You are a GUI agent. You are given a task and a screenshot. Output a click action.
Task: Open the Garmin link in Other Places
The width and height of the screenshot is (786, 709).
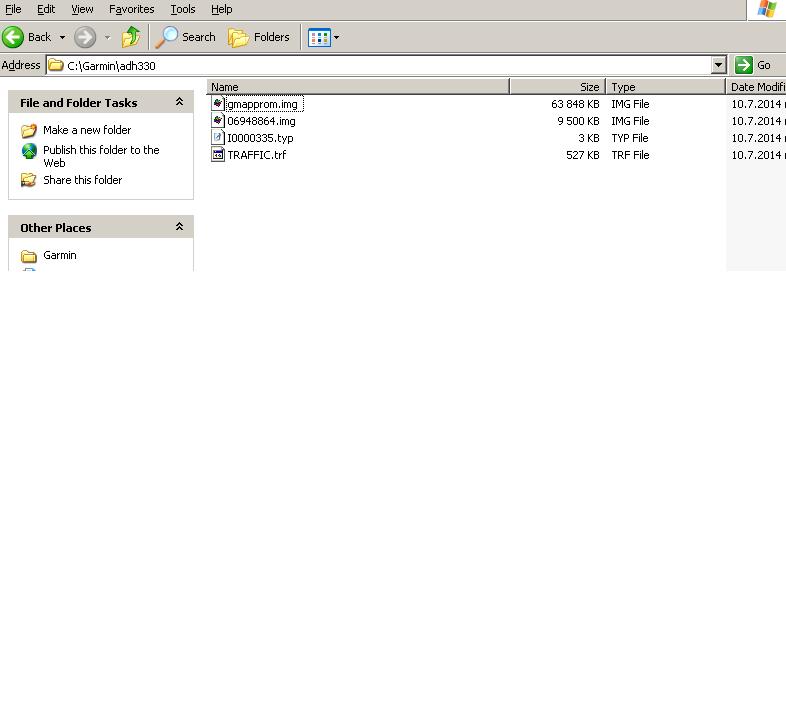[60, 255]
